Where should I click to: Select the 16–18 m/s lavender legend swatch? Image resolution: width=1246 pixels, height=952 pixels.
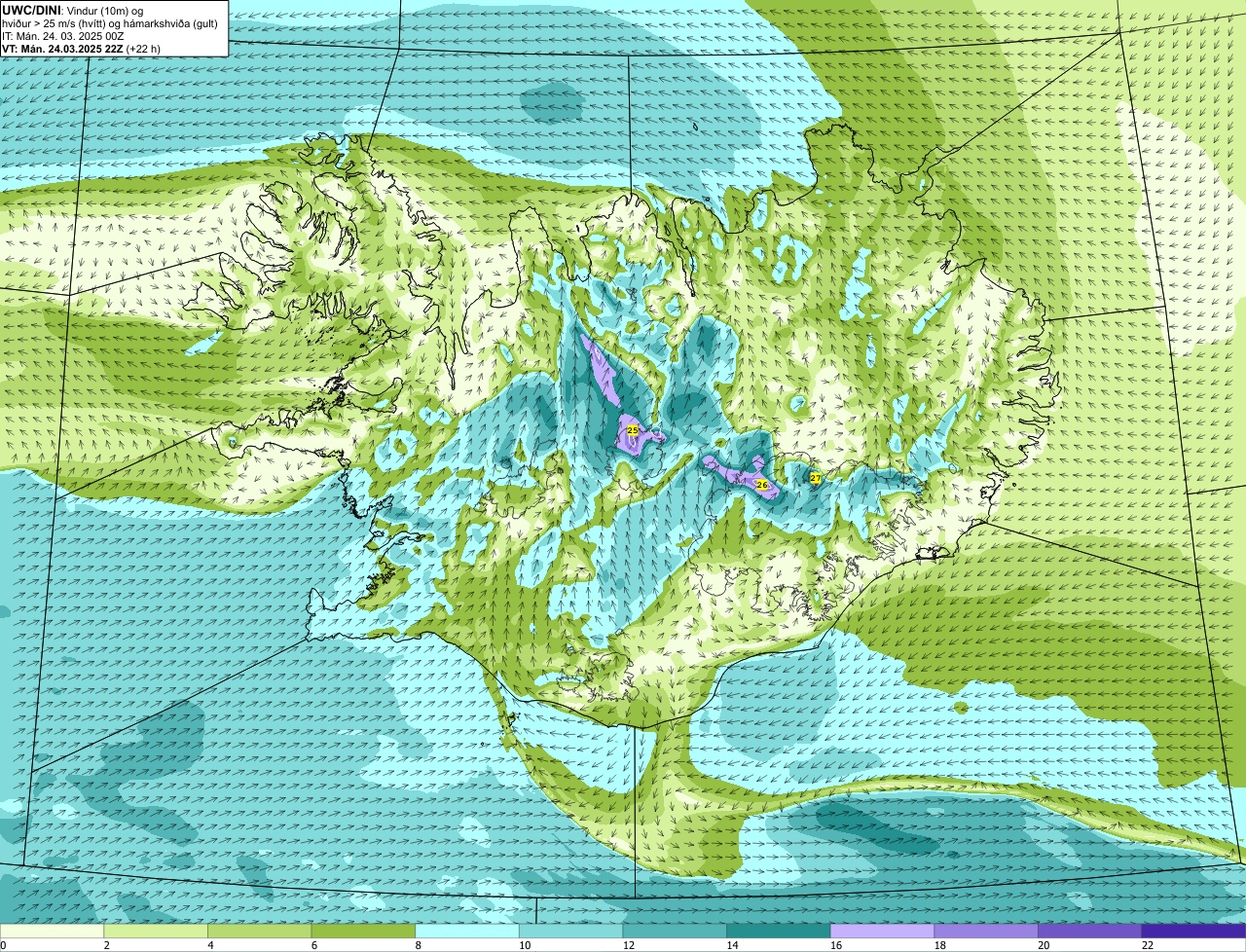[882, 931]
